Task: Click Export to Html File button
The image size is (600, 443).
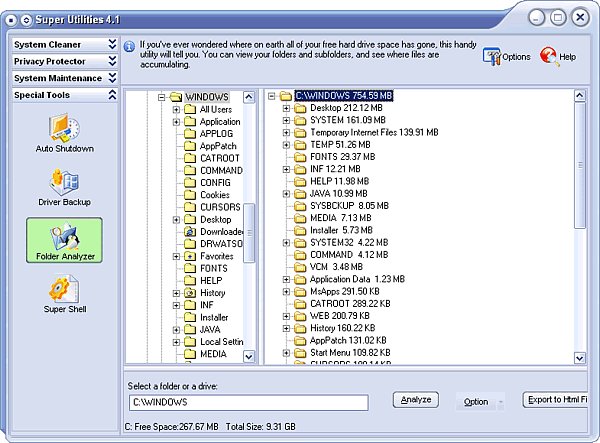Action: [555, 400]
